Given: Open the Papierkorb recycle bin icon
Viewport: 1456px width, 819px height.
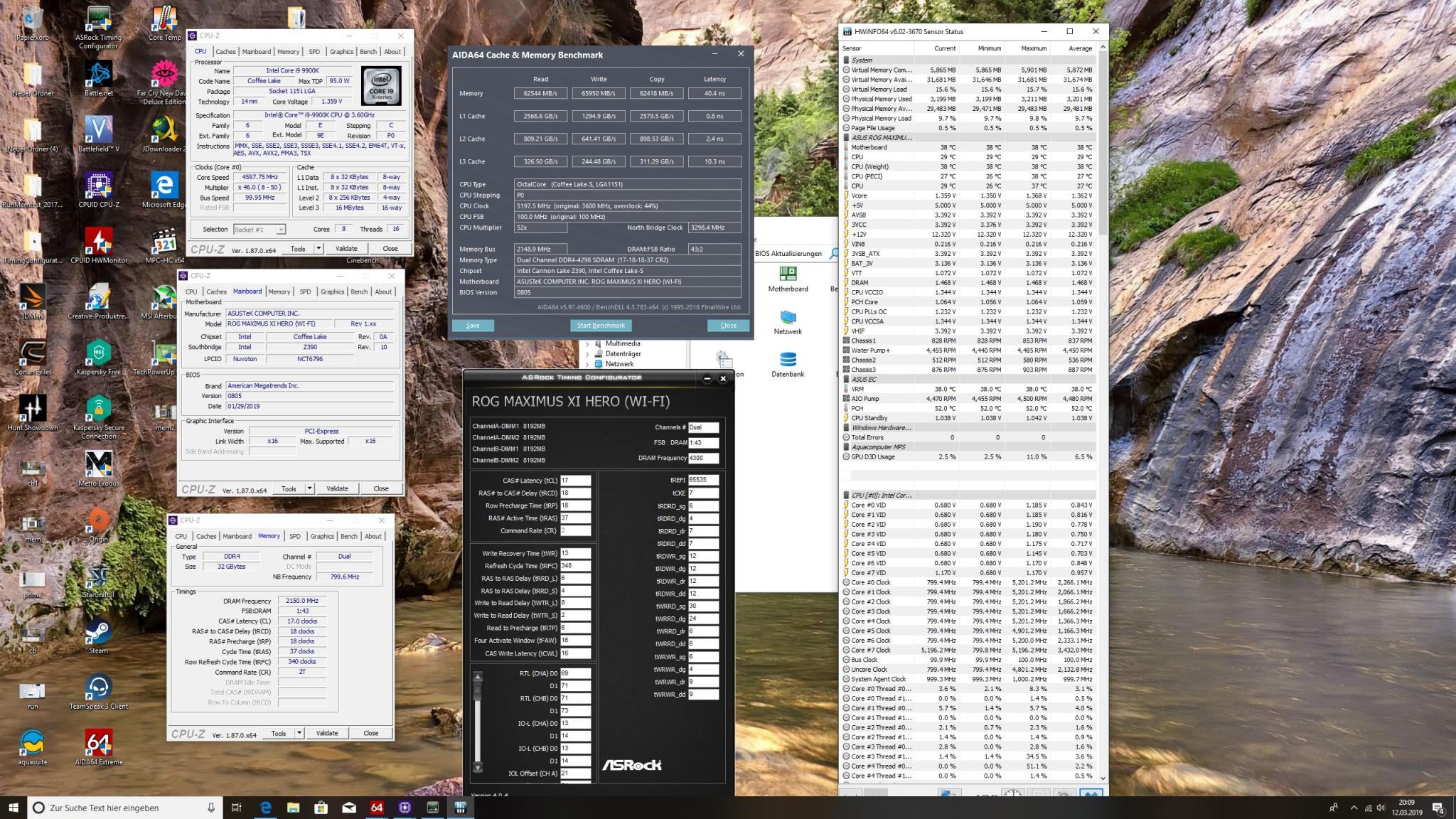Looking at the screenshot, I should (x=32, y=23).
